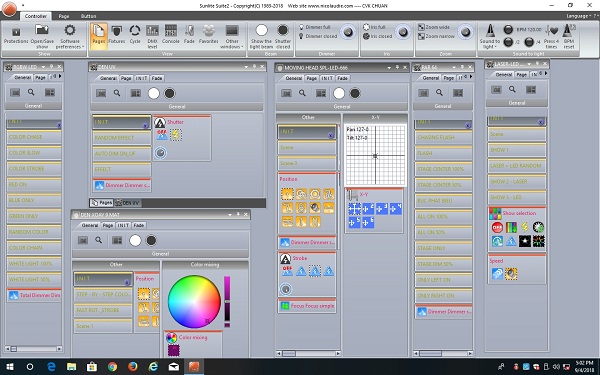Image resolution: width=600 pixels, height=375 pixels.
Task: Open DEN UV panel title dropdown arrow
Action: point(246,67)
